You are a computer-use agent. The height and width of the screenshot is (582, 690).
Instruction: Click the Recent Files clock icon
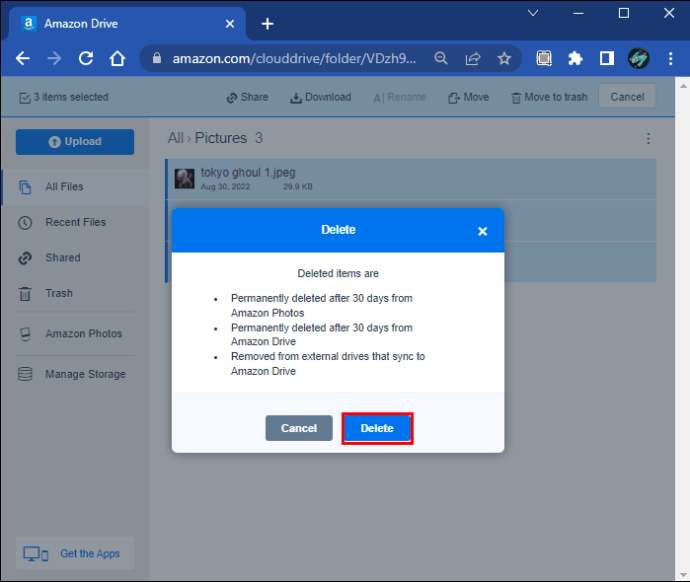[25, 223]
